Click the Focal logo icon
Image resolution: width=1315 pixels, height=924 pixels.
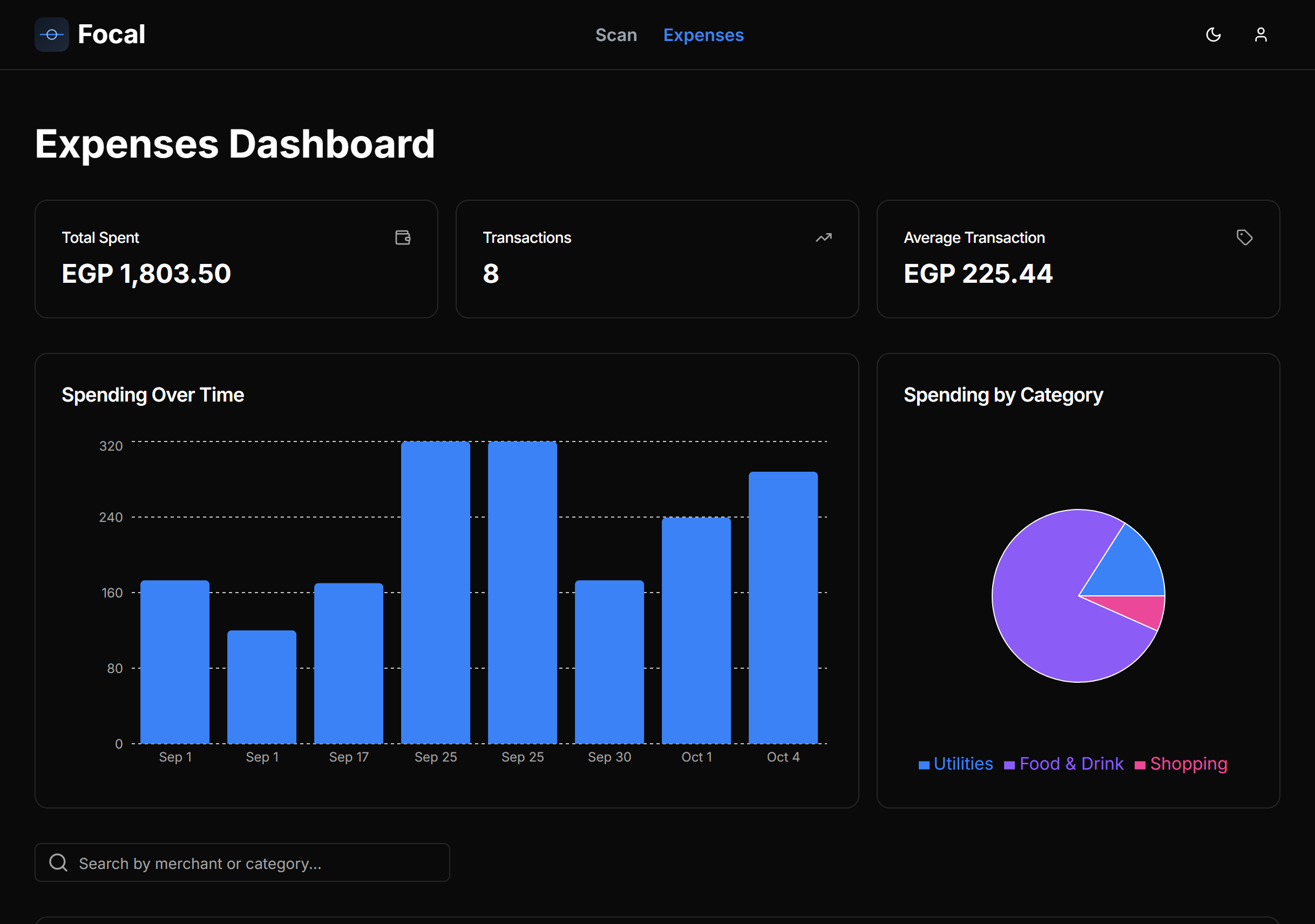(x=51, y=35)
